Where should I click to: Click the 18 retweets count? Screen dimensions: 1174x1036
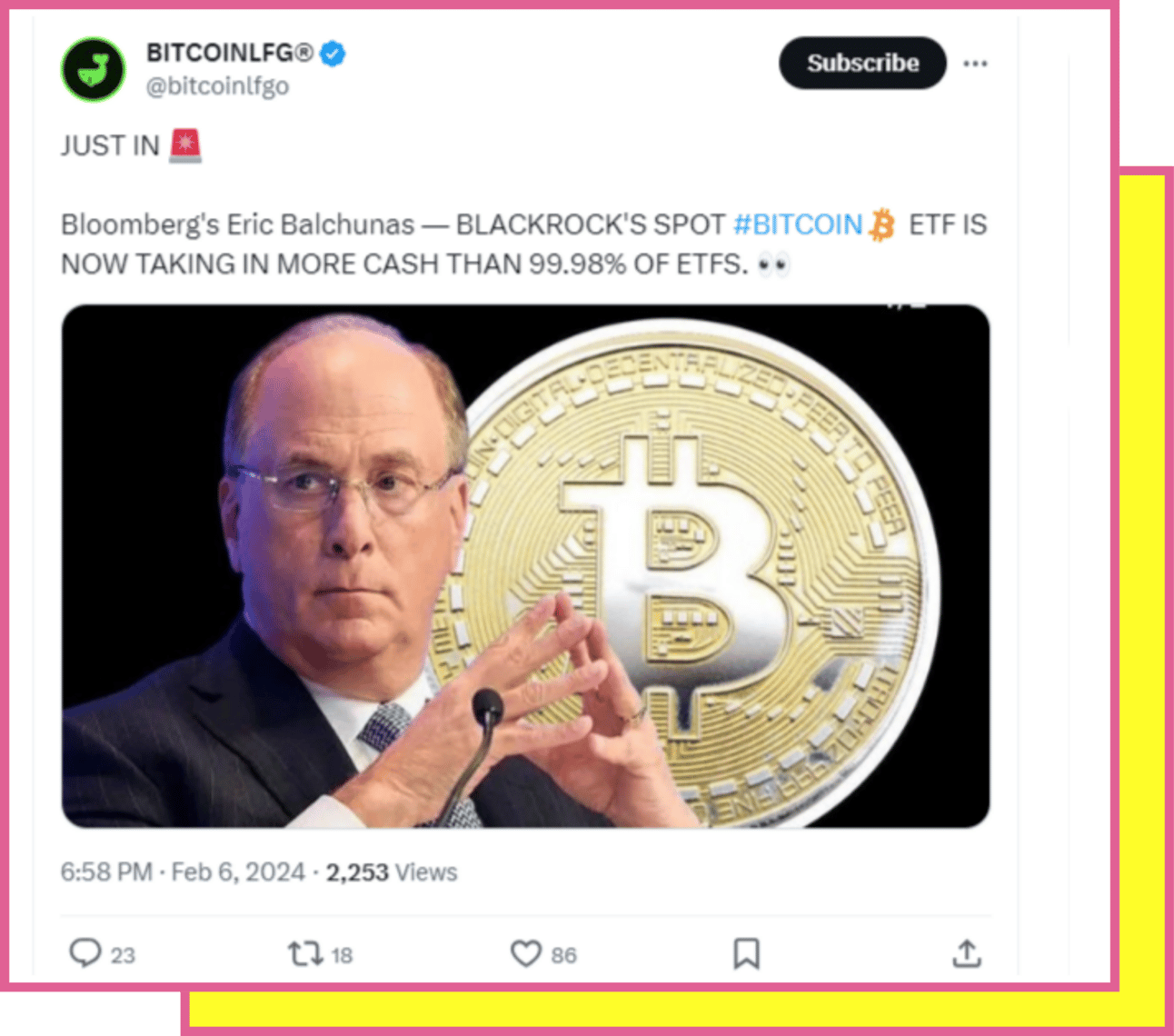point(342,955)
